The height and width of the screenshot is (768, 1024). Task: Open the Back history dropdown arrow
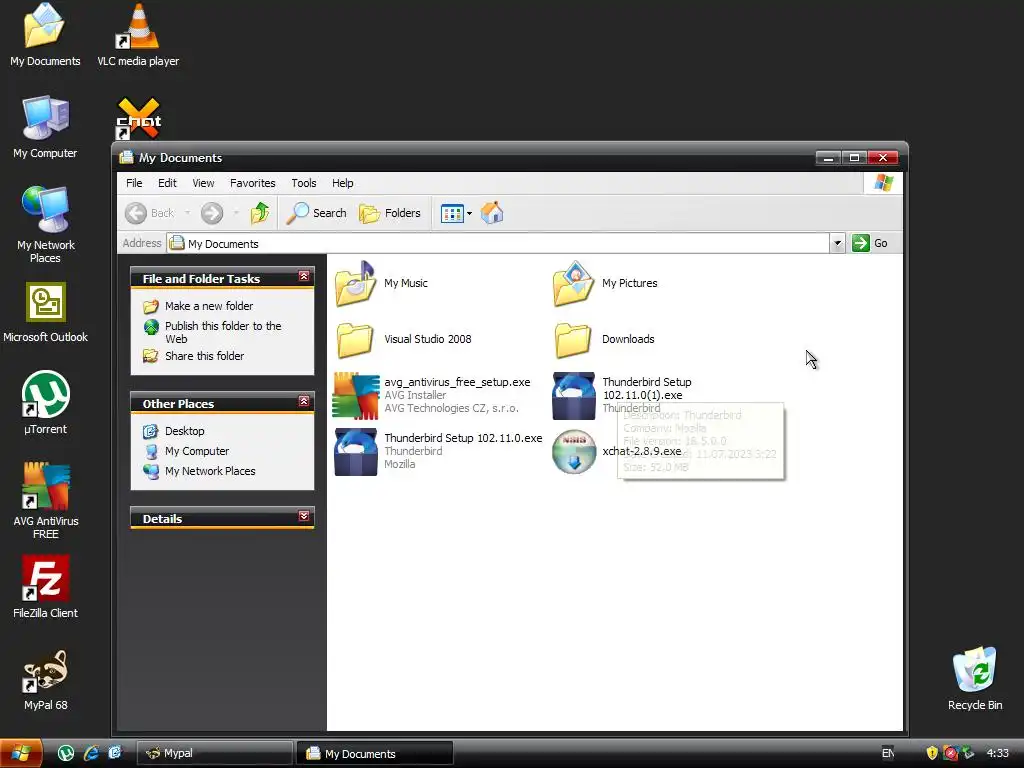187,213
